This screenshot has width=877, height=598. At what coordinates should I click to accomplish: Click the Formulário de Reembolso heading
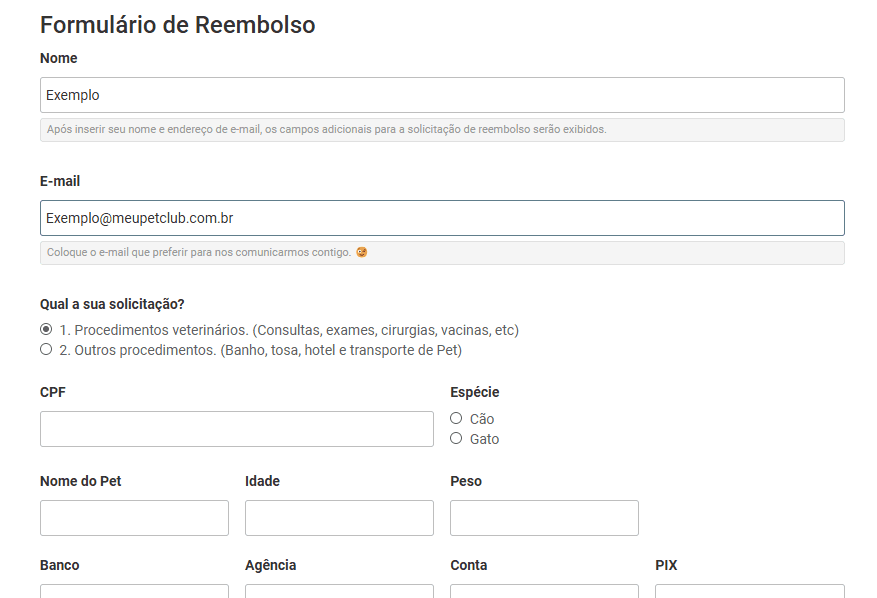pyautogui.click(x=177, y=25)
